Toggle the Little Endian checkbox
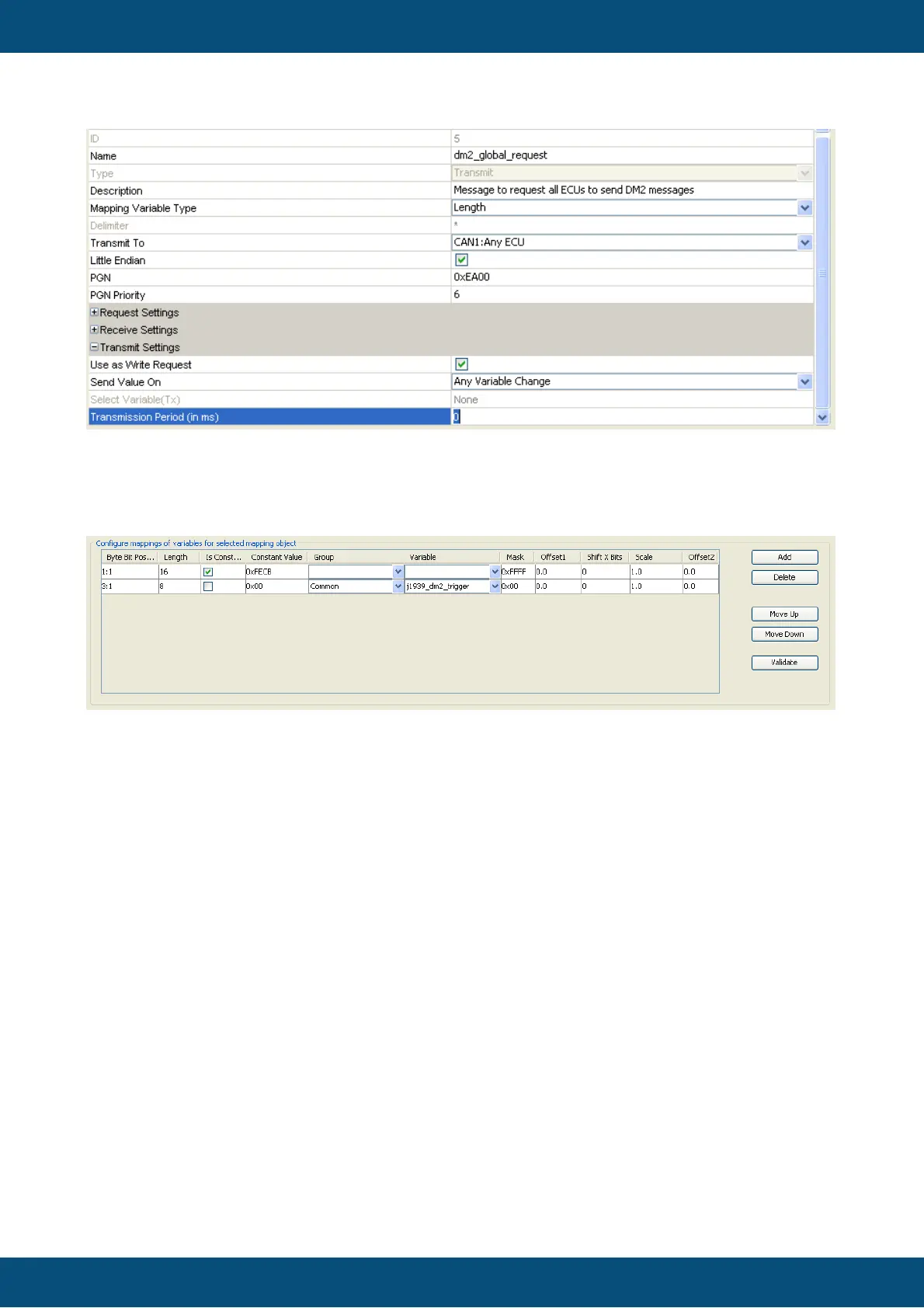This screenshot has width=924, height=1308. pos(461,260)
